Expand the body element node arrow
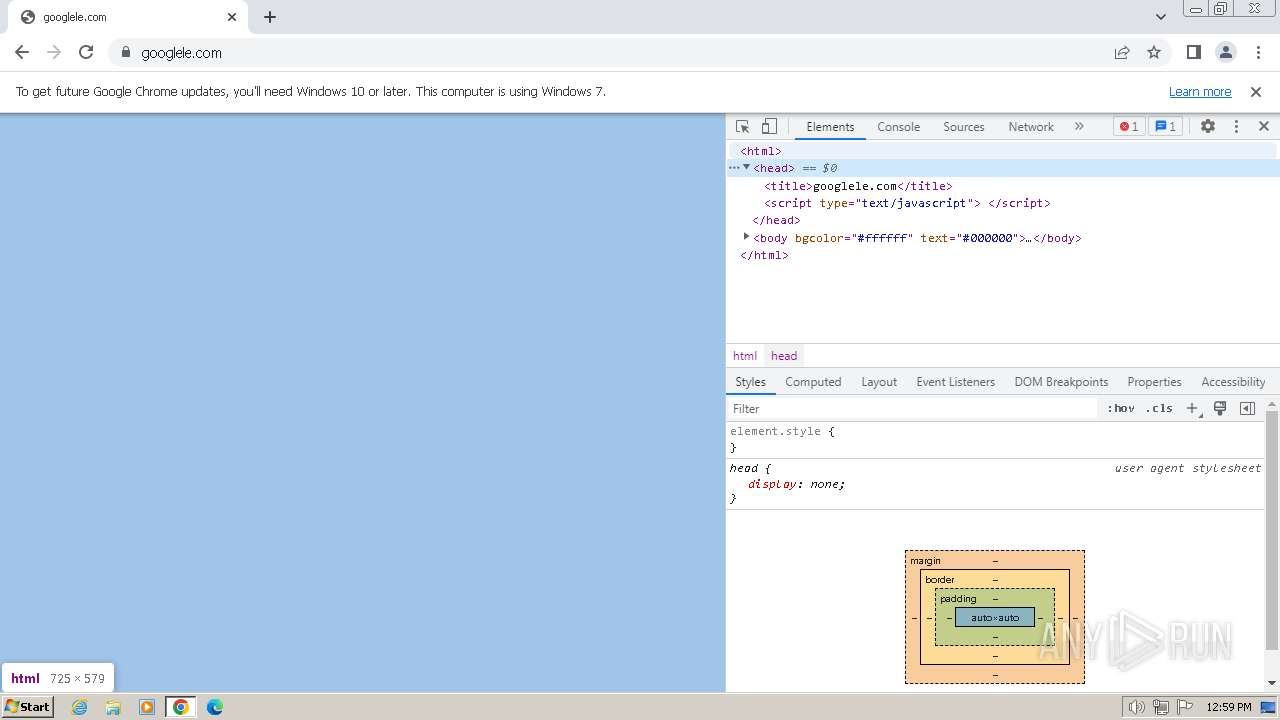1280x720 pixels. coord(746,237)
